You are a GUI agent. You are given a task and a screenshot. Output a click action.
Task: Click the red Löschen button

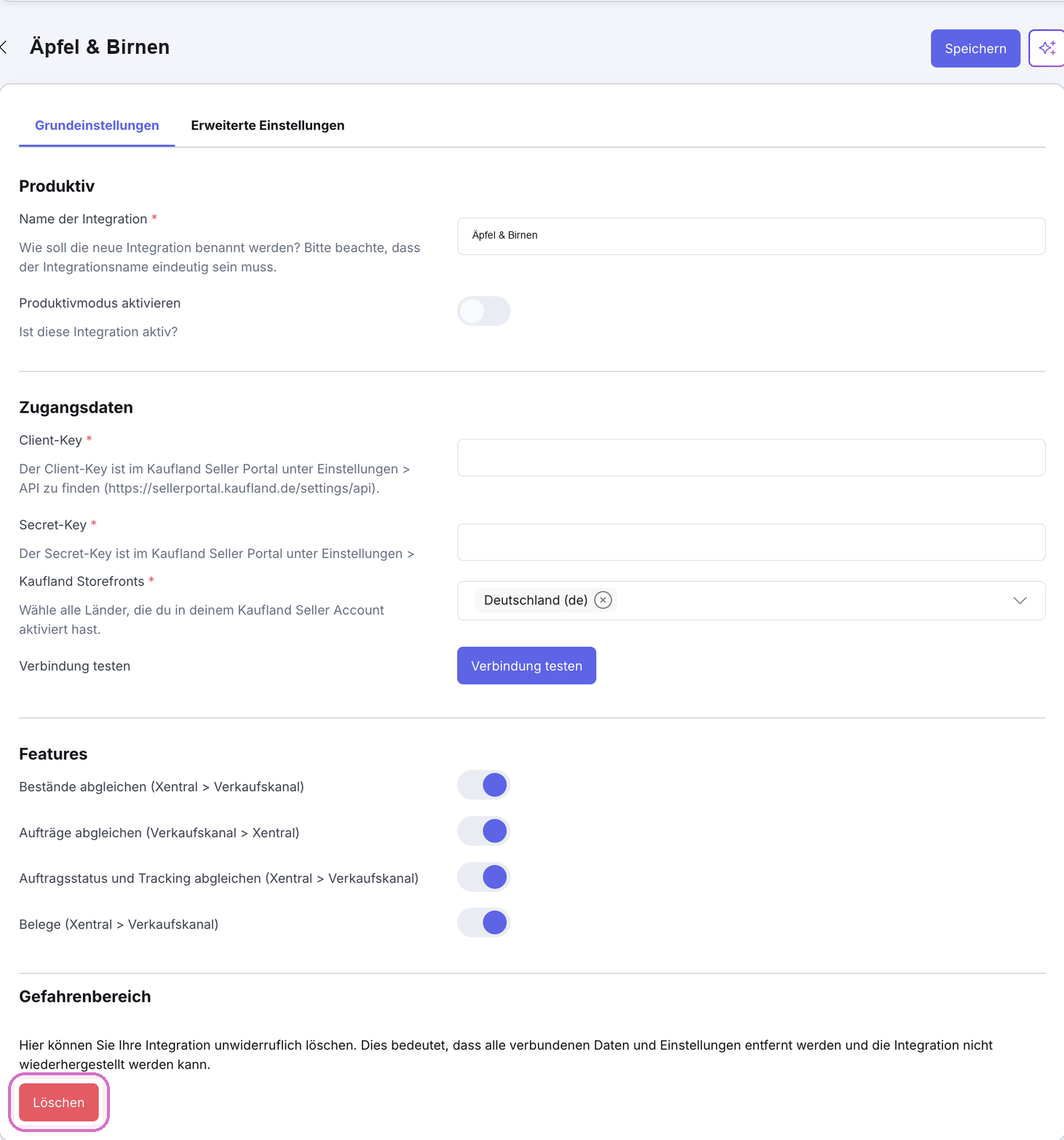(x=59, y=1102)
